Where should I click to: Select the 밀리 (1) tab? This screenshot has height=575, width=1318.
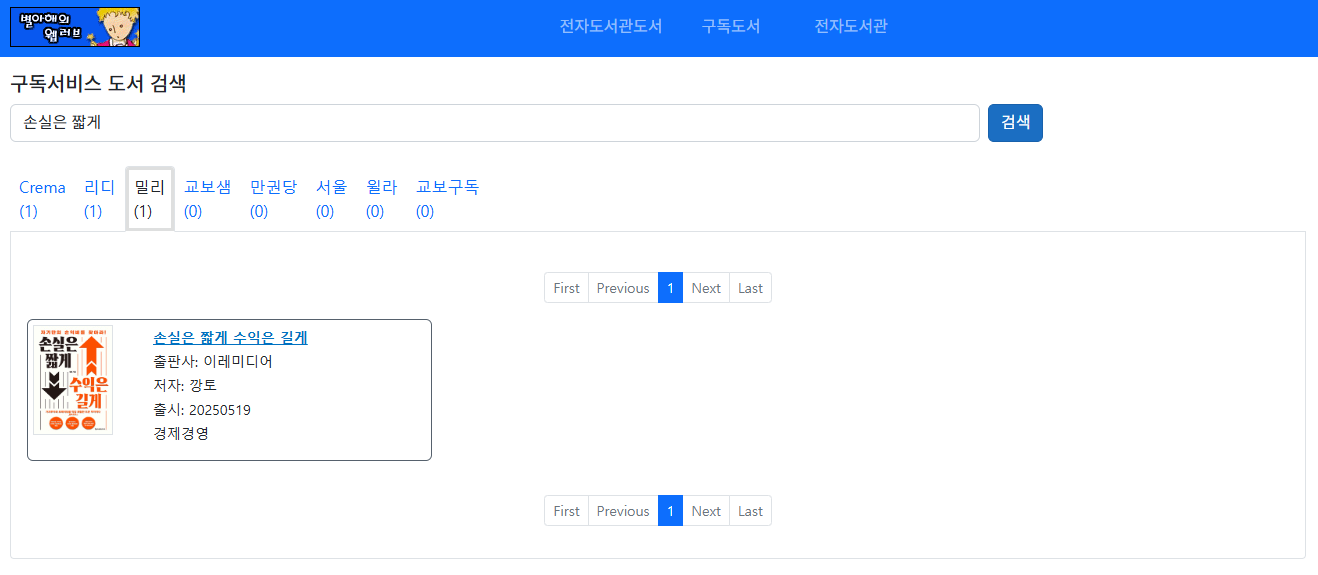coord(150,199)
